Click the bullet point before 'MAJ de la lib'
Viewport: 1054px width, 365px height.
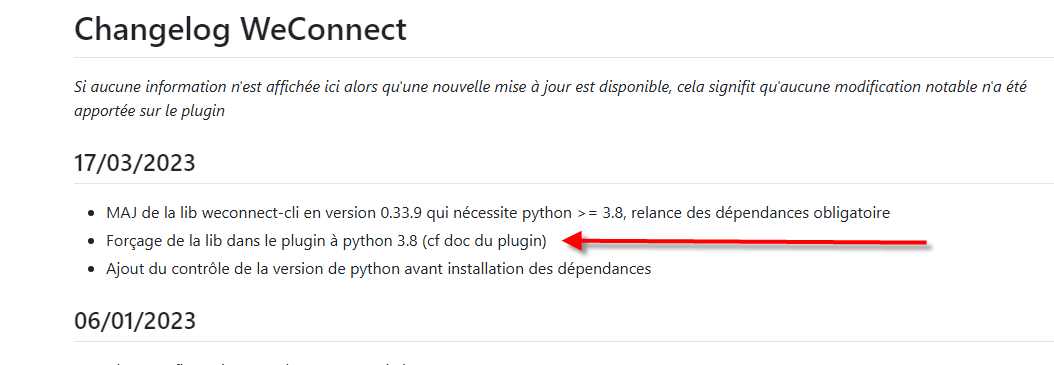pyautogui.click(x=91, y=214)
